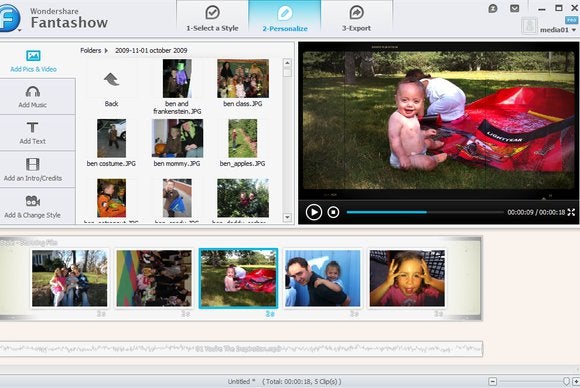Screen dimensions: 580x388
Task: Play the preview video
Action: (314, 212)
